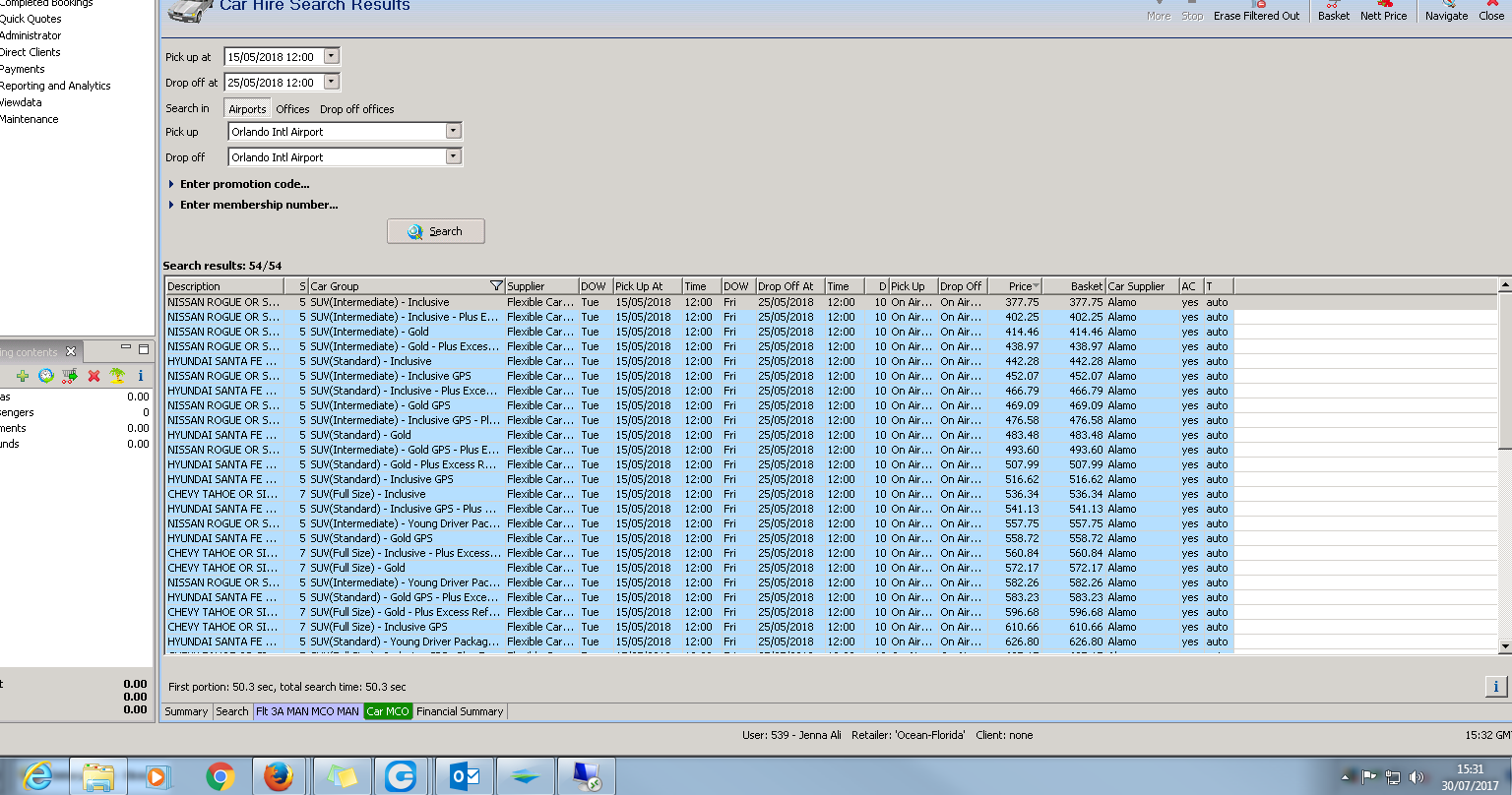Click the network icon in system tray

click(x=1393, y=777)
